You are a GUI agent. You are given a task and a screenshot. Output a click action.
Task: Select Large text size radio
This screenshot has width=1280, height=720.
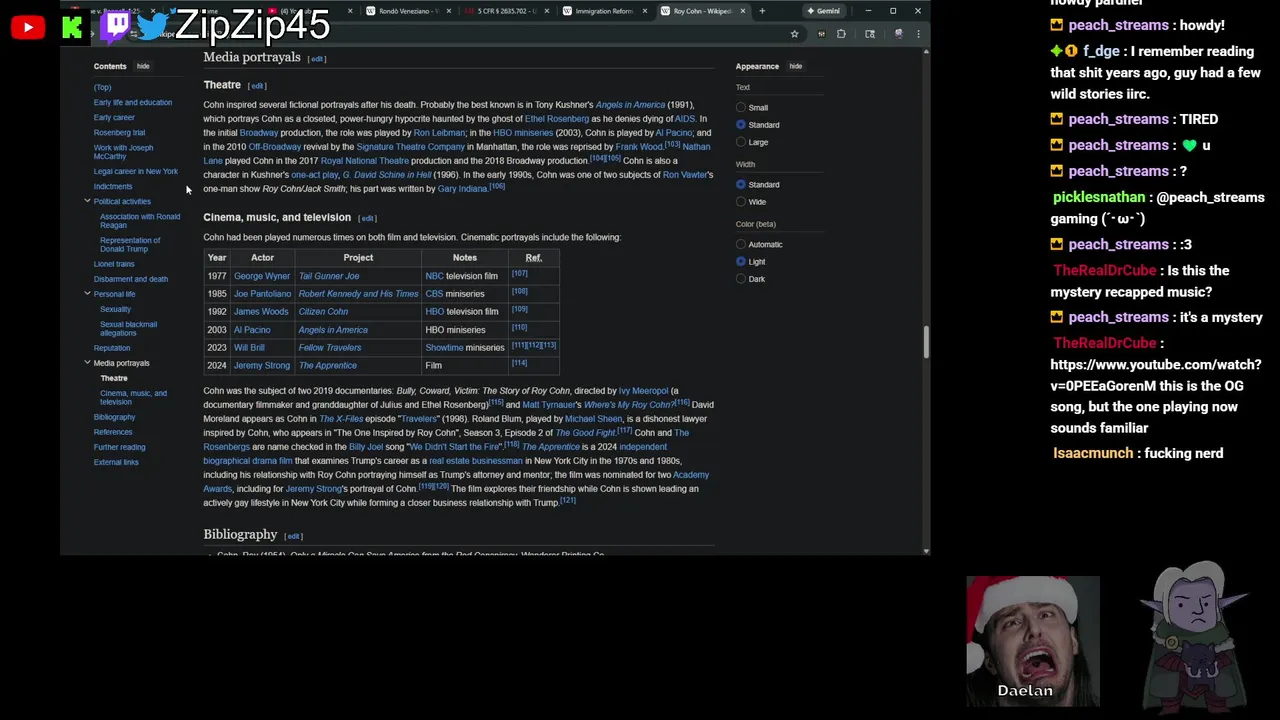(741, 142)
